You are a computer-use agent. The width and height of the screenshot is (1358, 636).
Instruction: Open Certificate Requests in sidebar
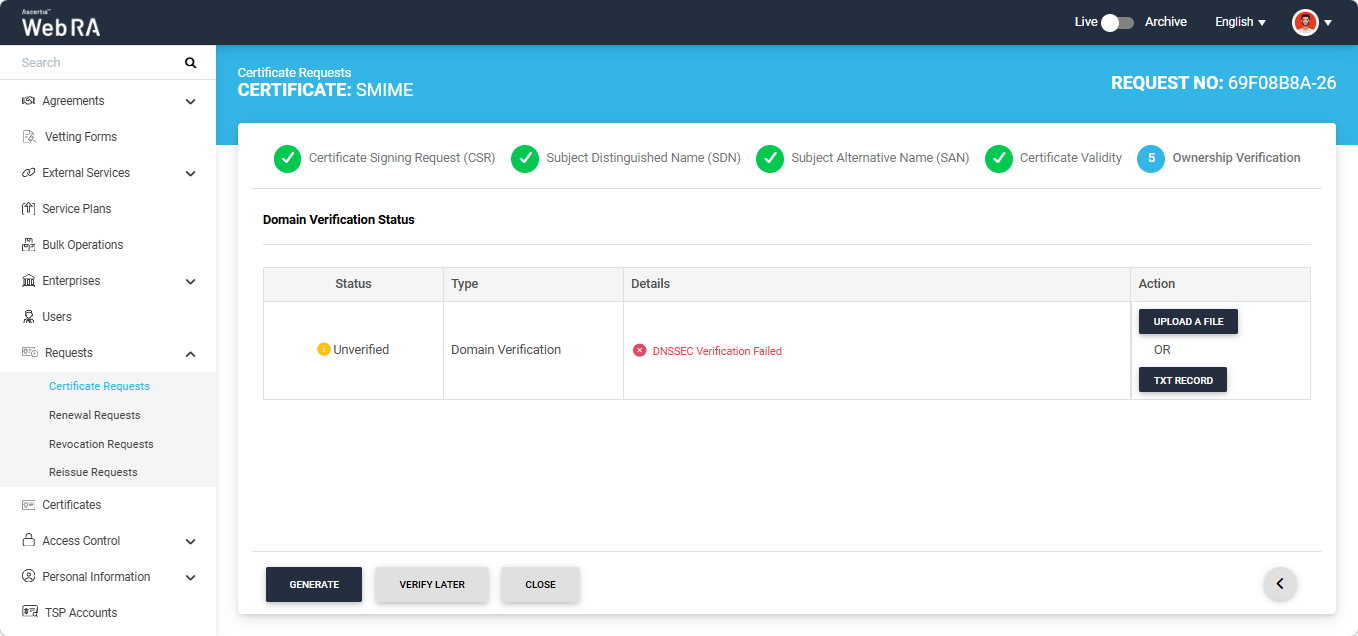pos(99,386)
